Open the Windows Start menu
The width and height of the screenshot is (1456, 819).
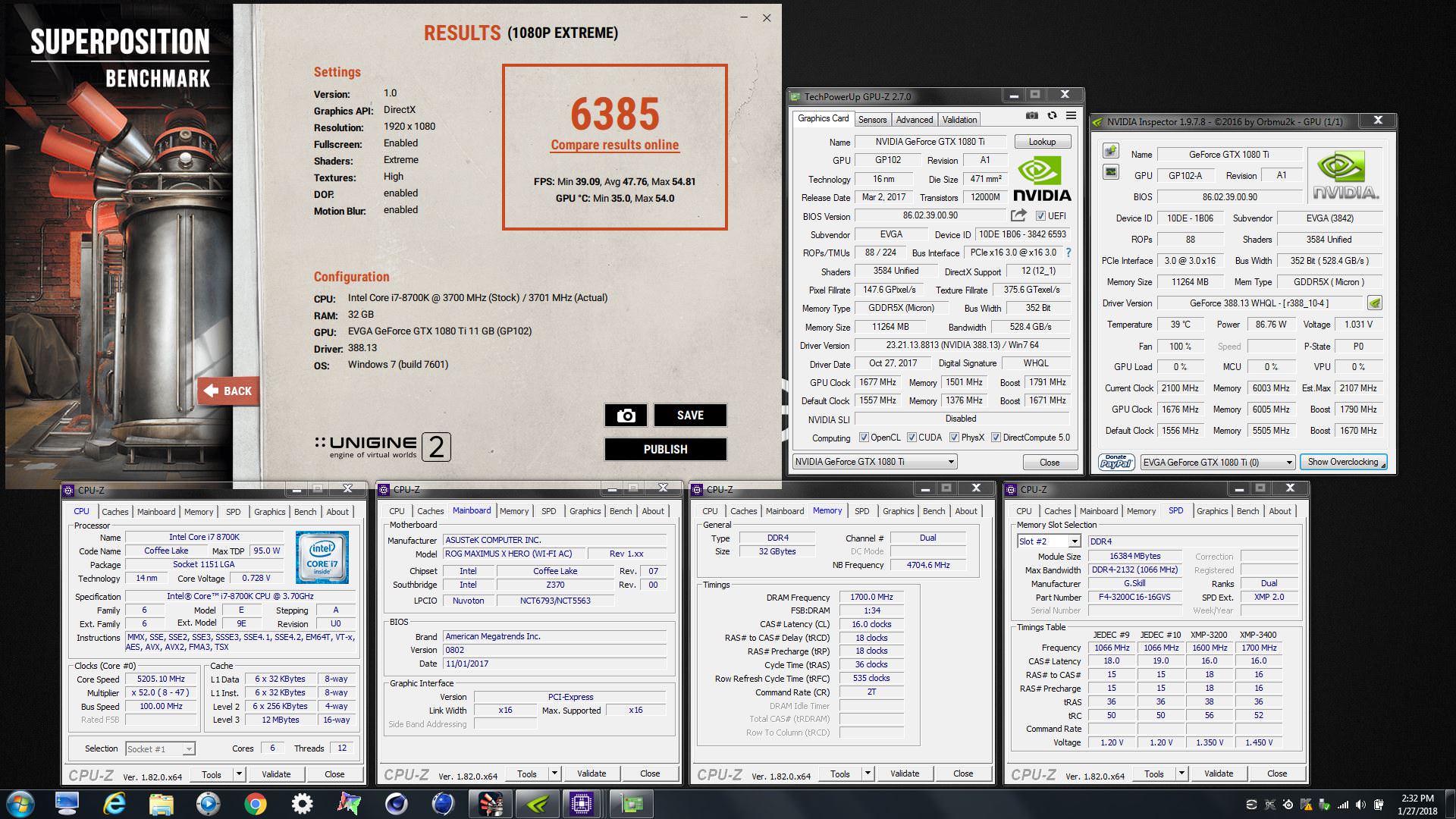coord(20,804)
